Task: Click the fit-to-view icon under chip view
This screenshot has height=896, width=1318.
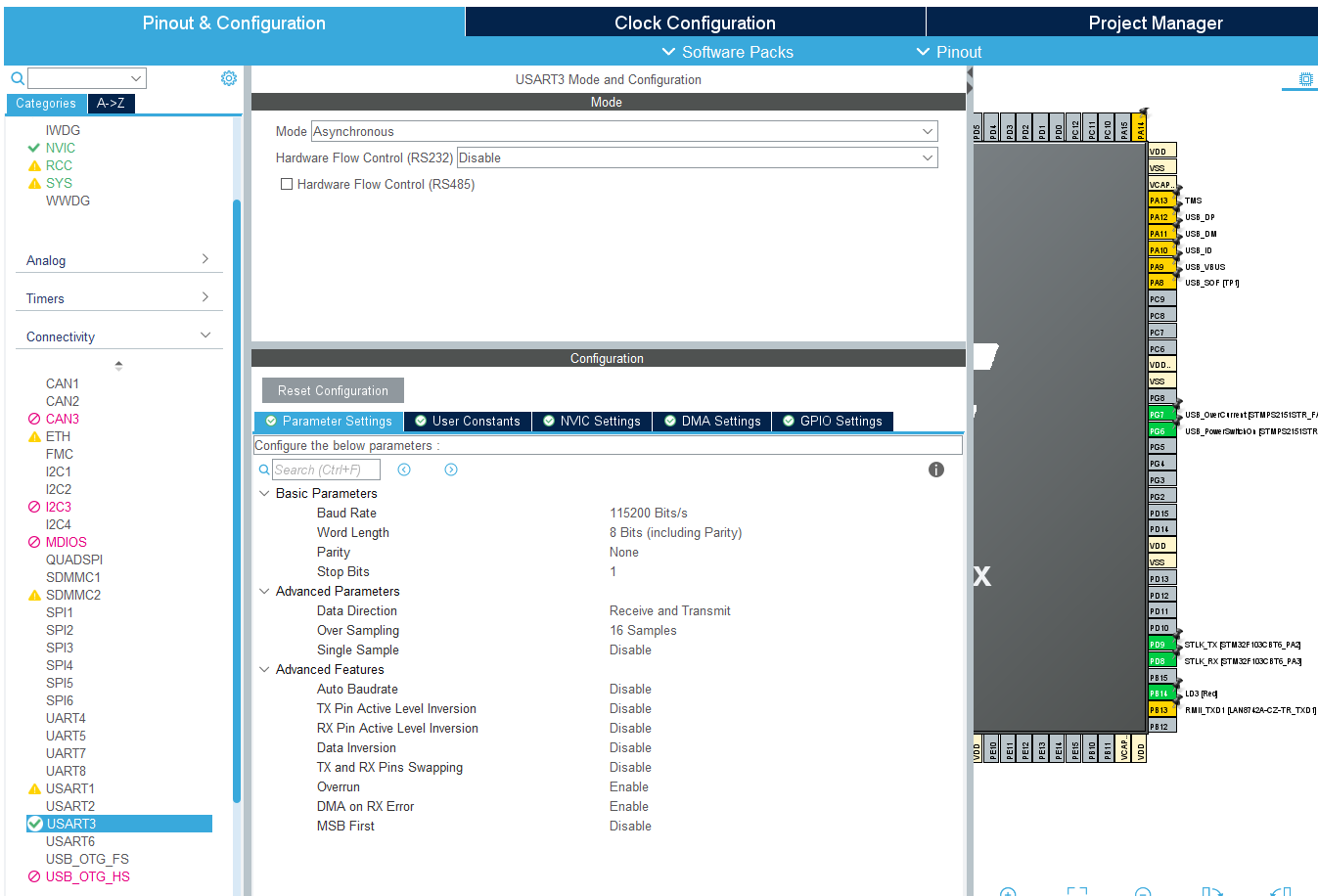Action: [1077, 891]
